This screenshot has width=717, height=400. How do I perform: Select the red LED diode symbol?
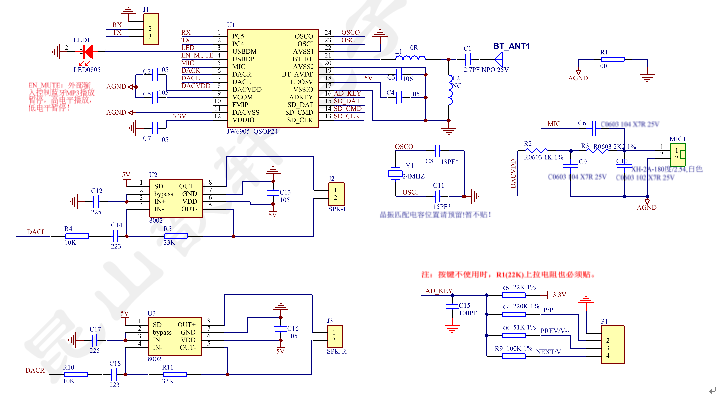pyautogui.click(x=87, y=50)
